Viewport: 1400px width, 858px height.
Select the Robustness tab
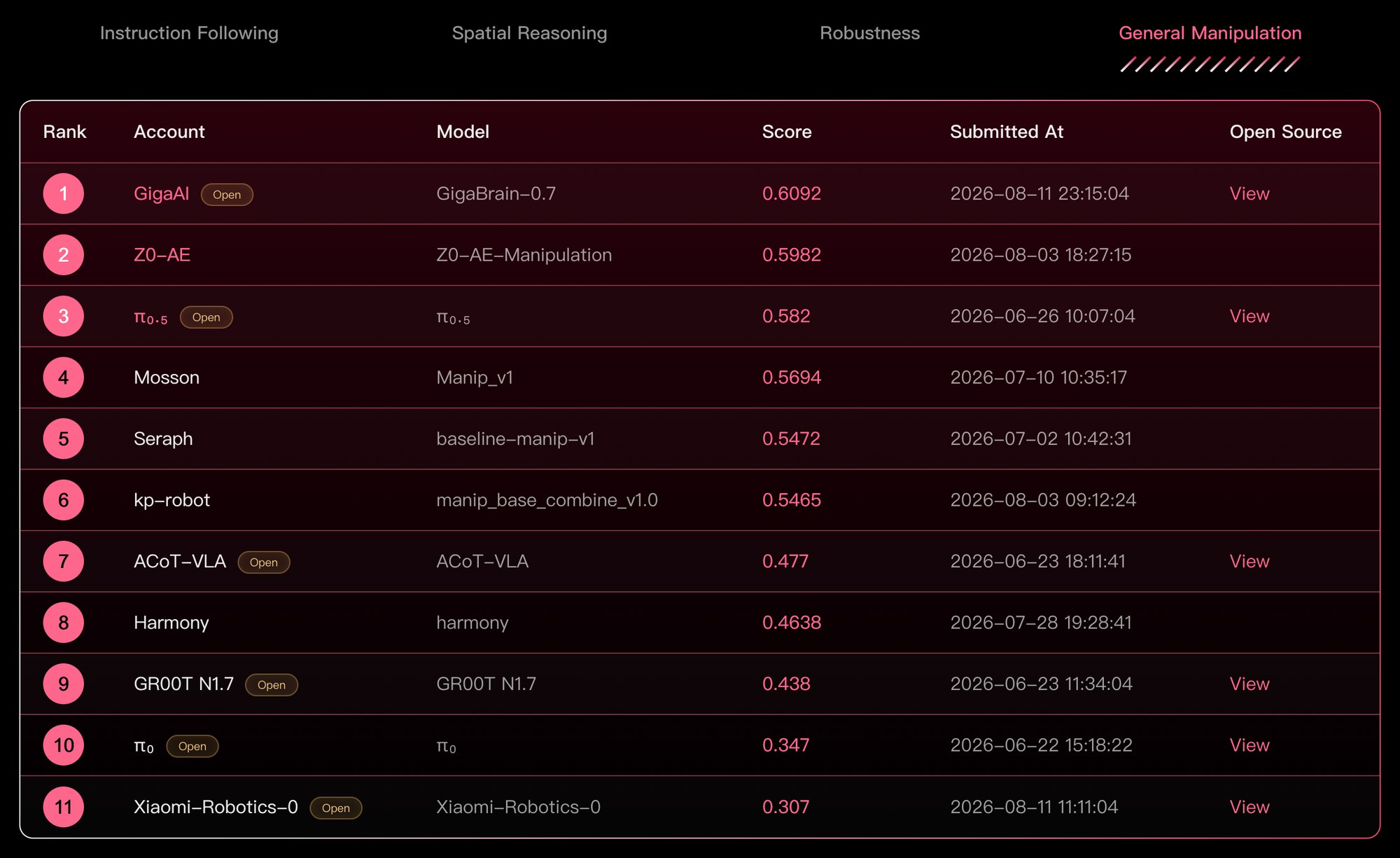[x=869, y=33]
